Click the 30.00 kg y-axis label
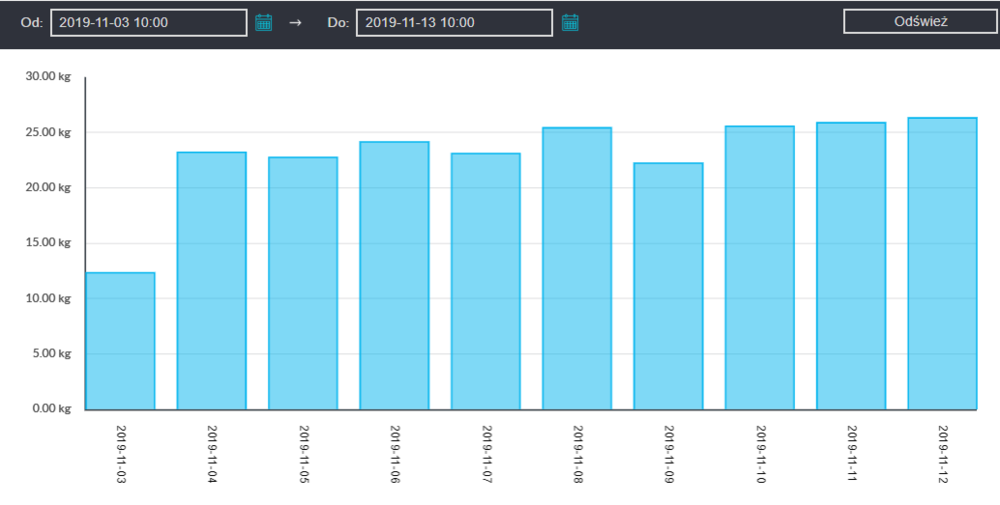Screen dimensions: 1000x505 pyautogui.click(x=49, y=77)
